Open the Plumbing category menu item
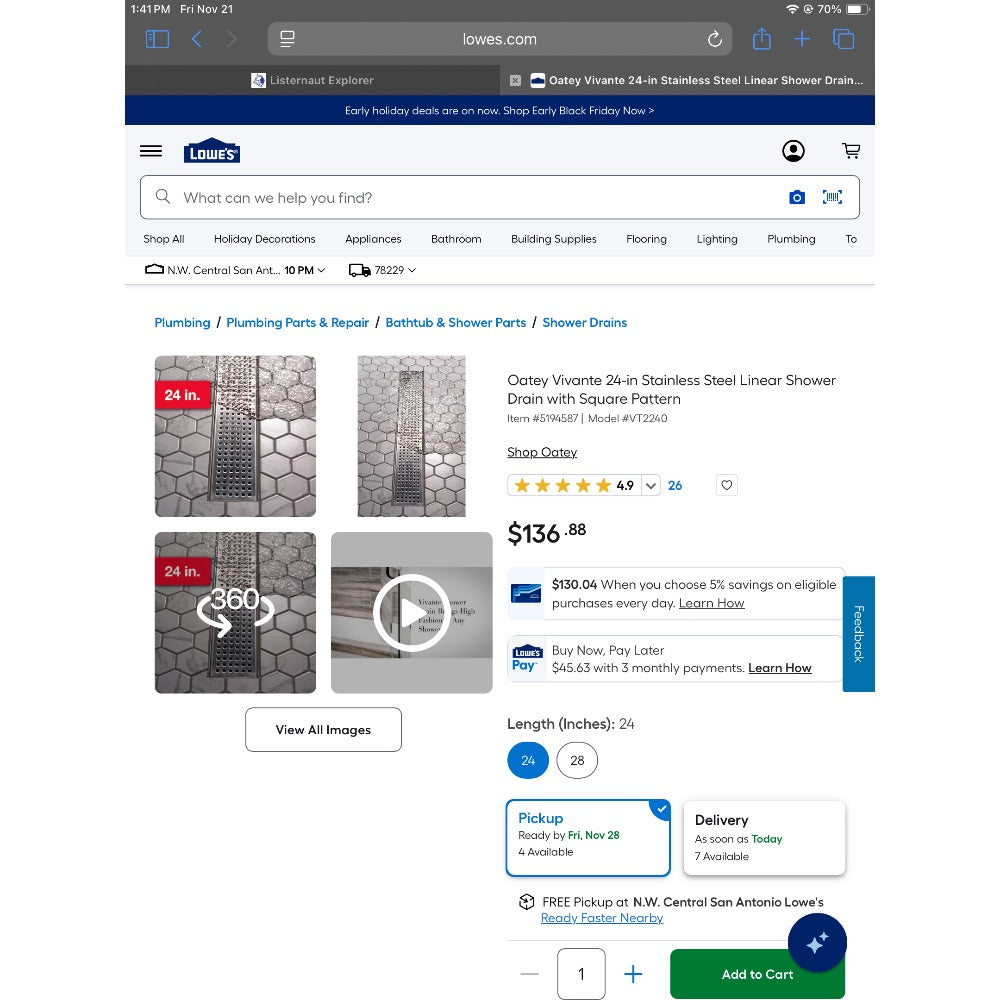1000x1000 pixels. coord(791,239)
